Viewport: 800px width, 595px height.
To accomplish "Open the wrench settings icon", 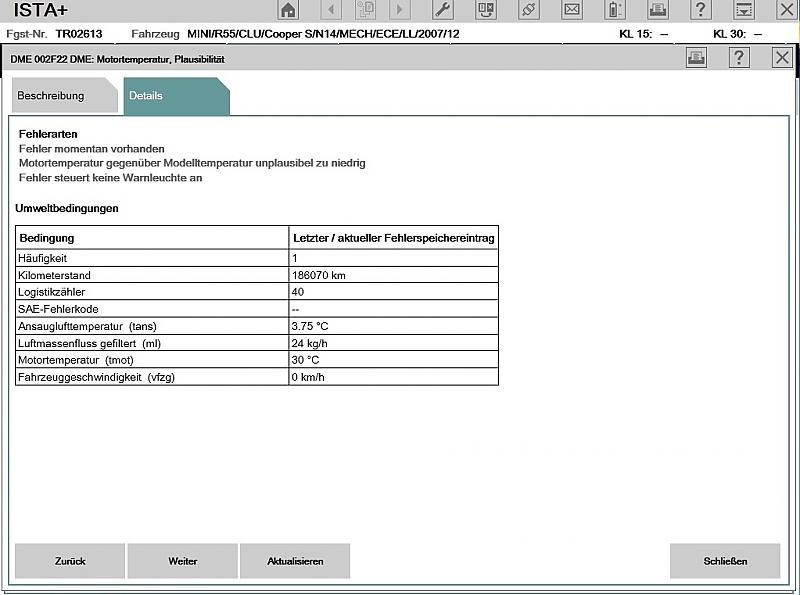I will click(x=443, y=11).
